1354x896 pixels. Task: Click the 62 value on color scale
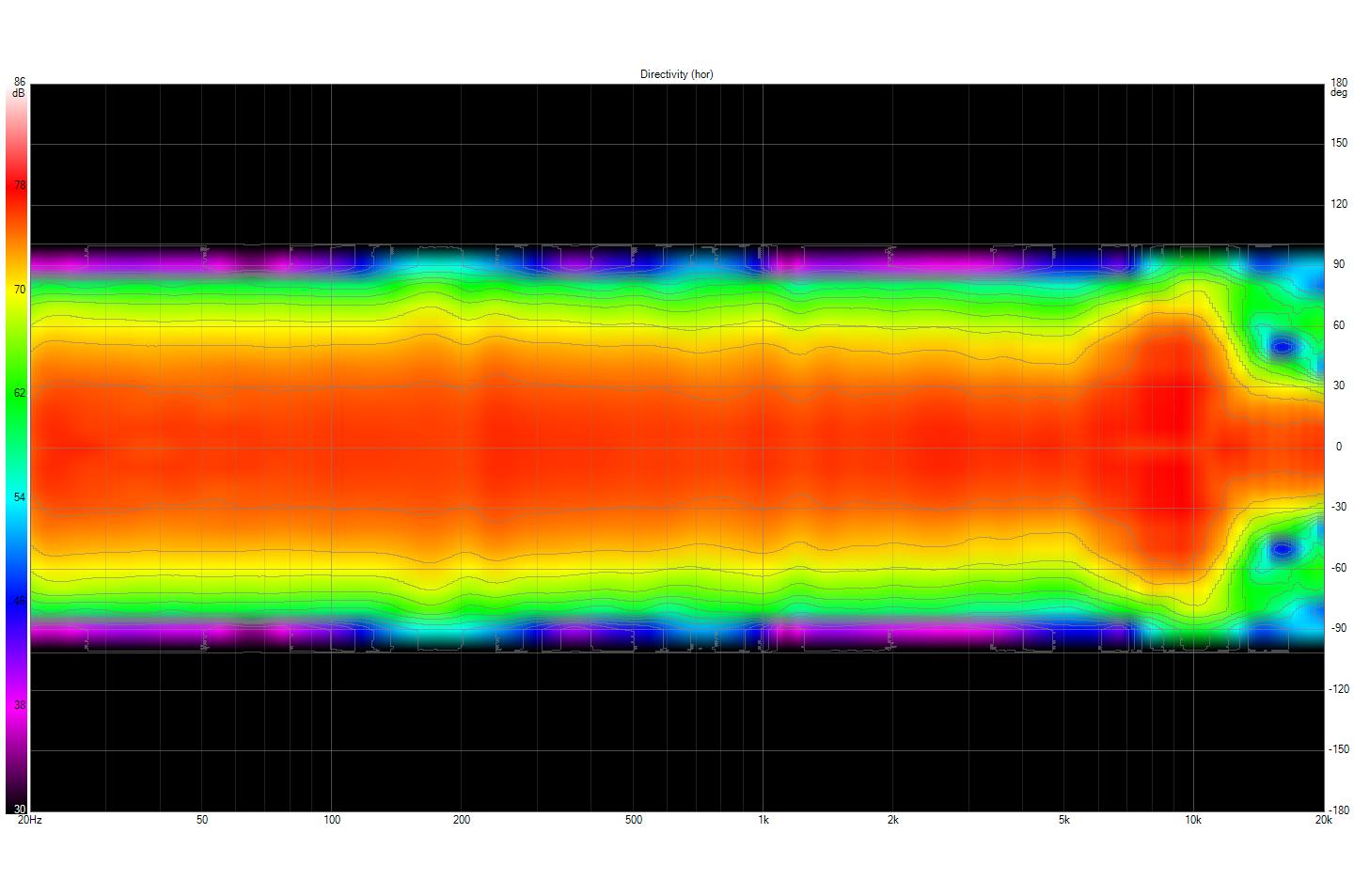point(20,393)
